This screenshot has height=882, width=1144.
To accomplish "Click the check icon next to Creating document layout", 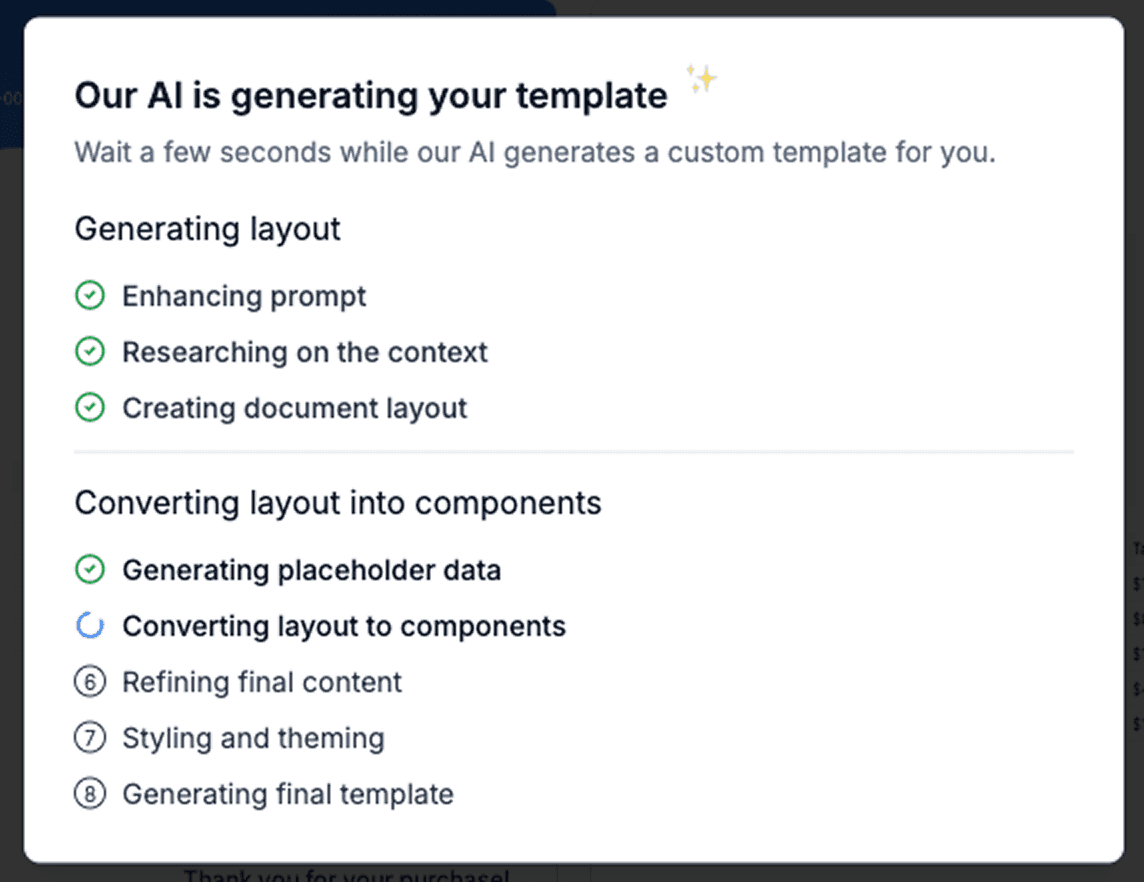I will (89, 407).
